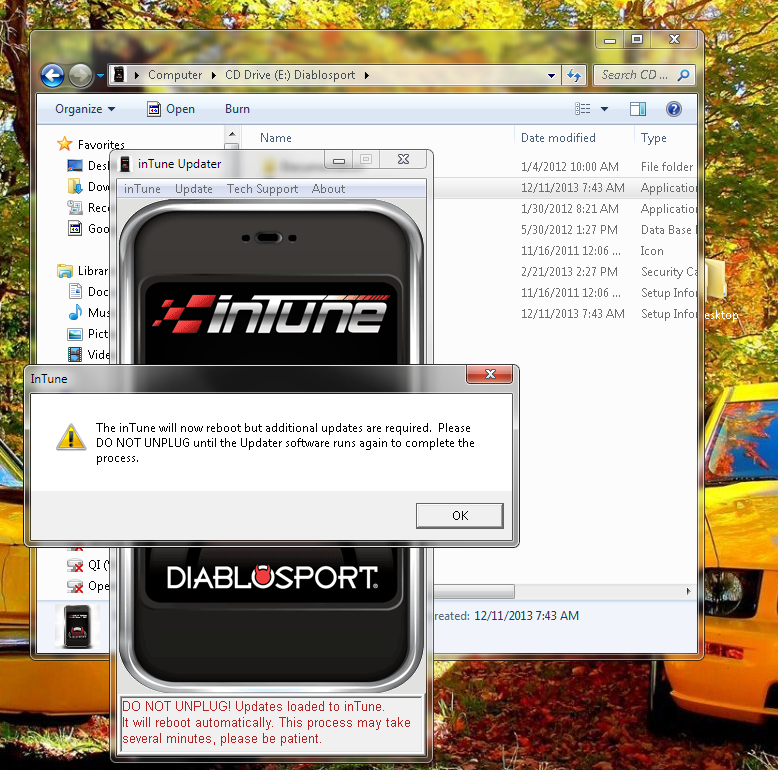The height and width of the screenshot is (770, 778).
Task: Open the Update menu in inTune Updater
Action: 194,189
